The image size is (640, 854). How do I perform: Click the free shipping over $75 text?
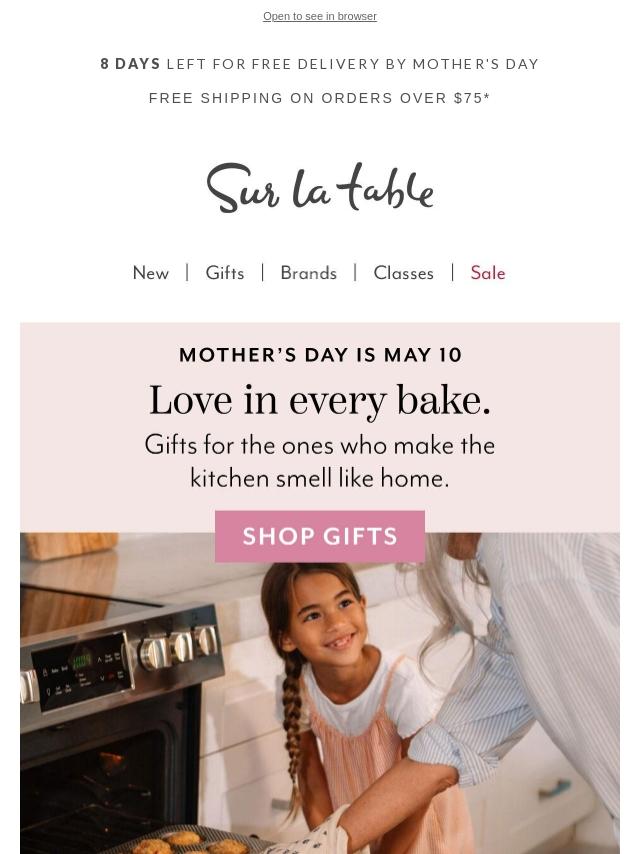[320, 98]
